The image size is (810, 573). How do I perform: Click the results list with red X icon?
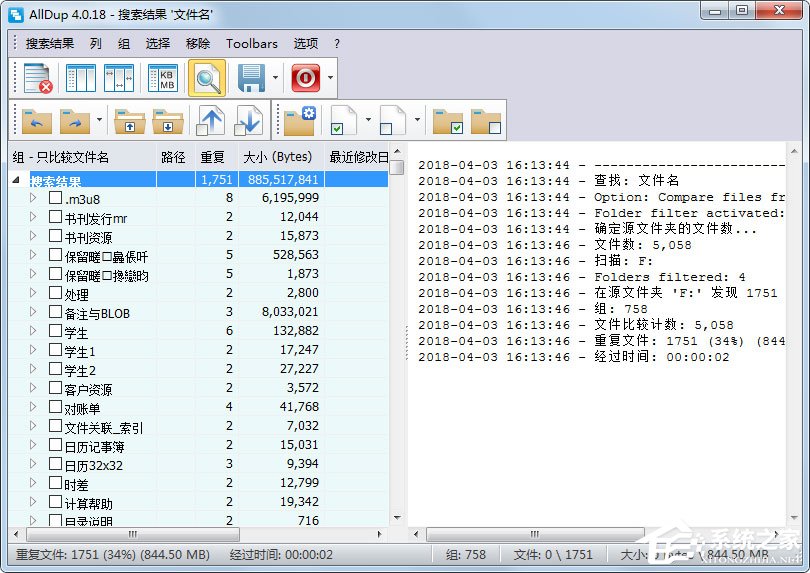37,78
